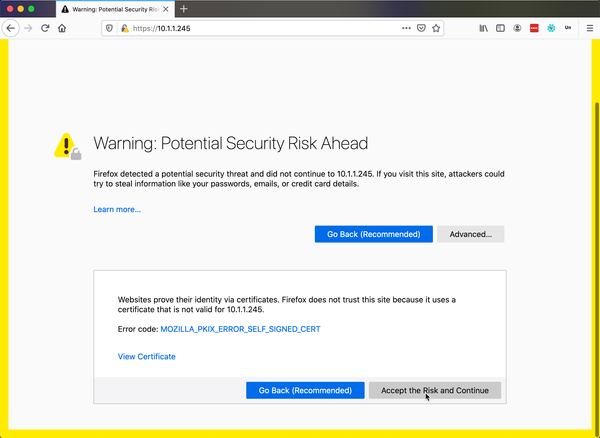Open the Firefox hamburger menu
The image size is (600, 438).
coord(587,28)
